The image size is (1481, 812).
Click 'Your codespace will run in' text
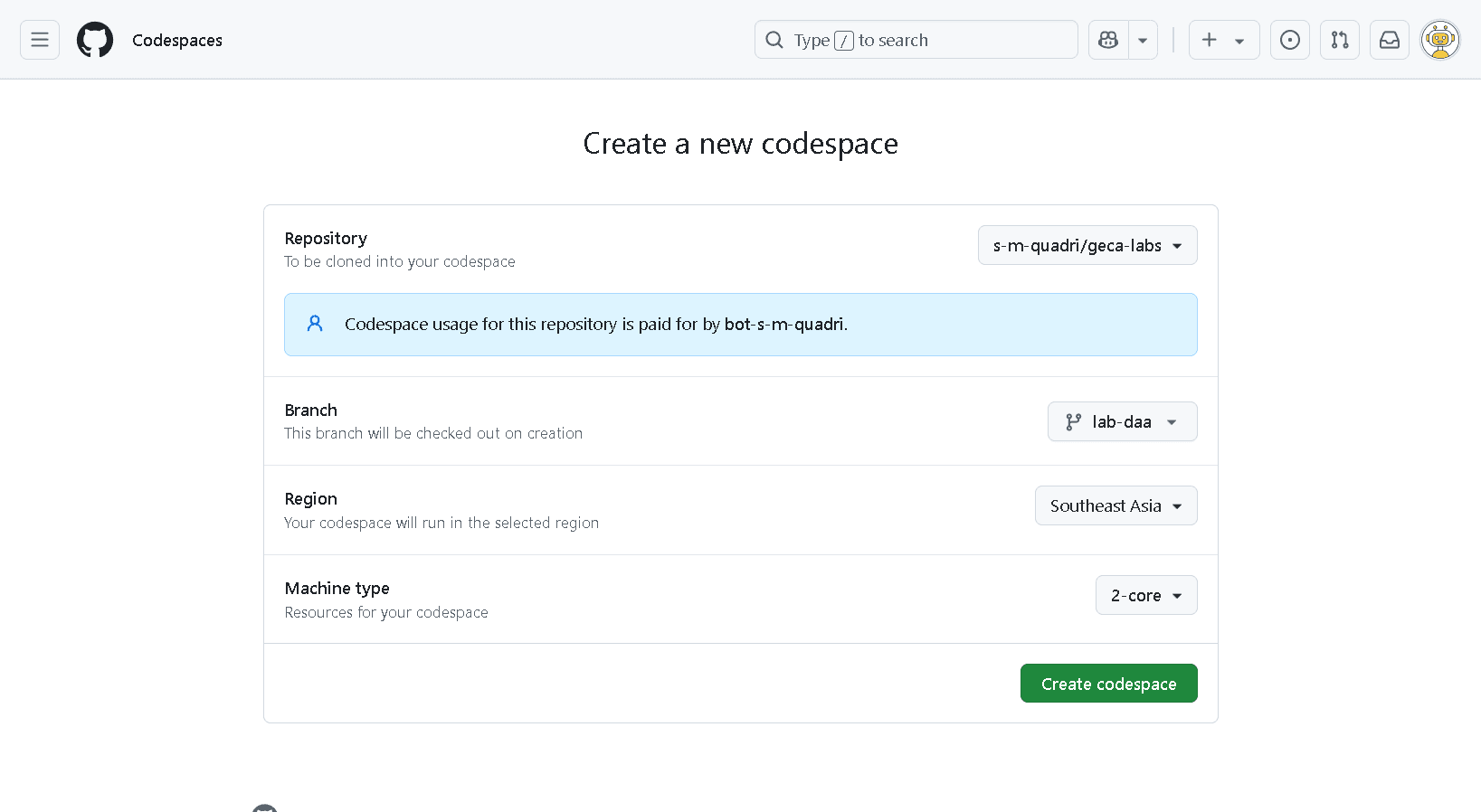click(x=441, y=523)
